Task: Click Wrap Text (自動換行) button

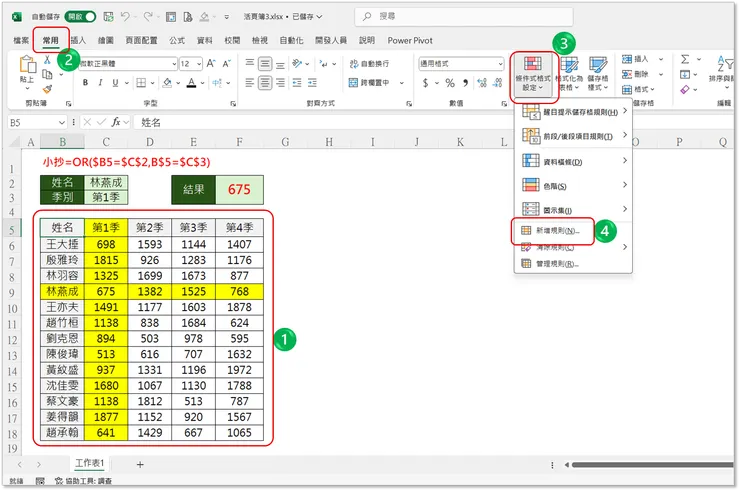Action: point(370,64)
